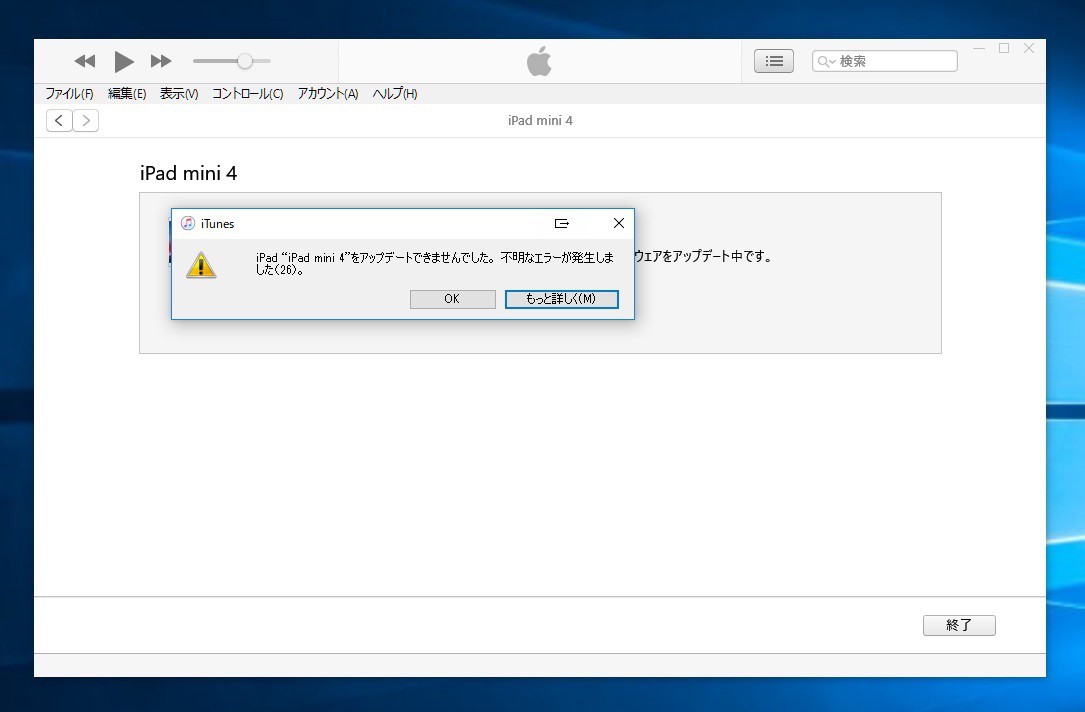Open the list view (Up Next) button

[774, 61]
